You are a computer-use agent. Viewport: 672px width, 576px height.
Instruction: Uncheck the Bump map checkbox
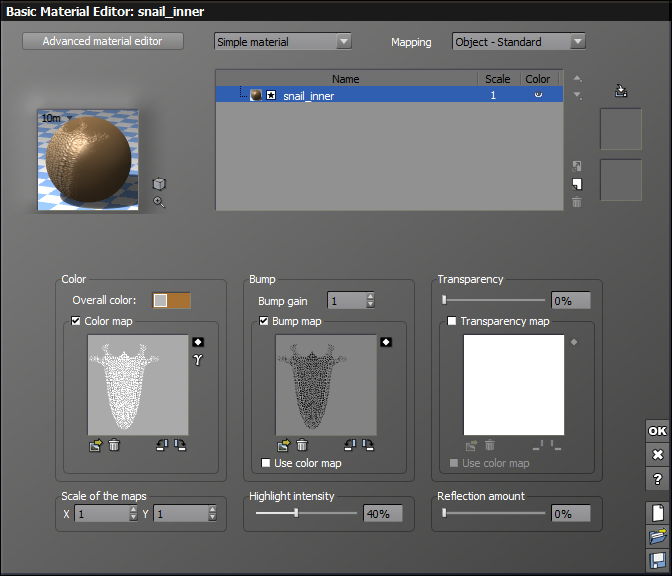click(265, 321)
